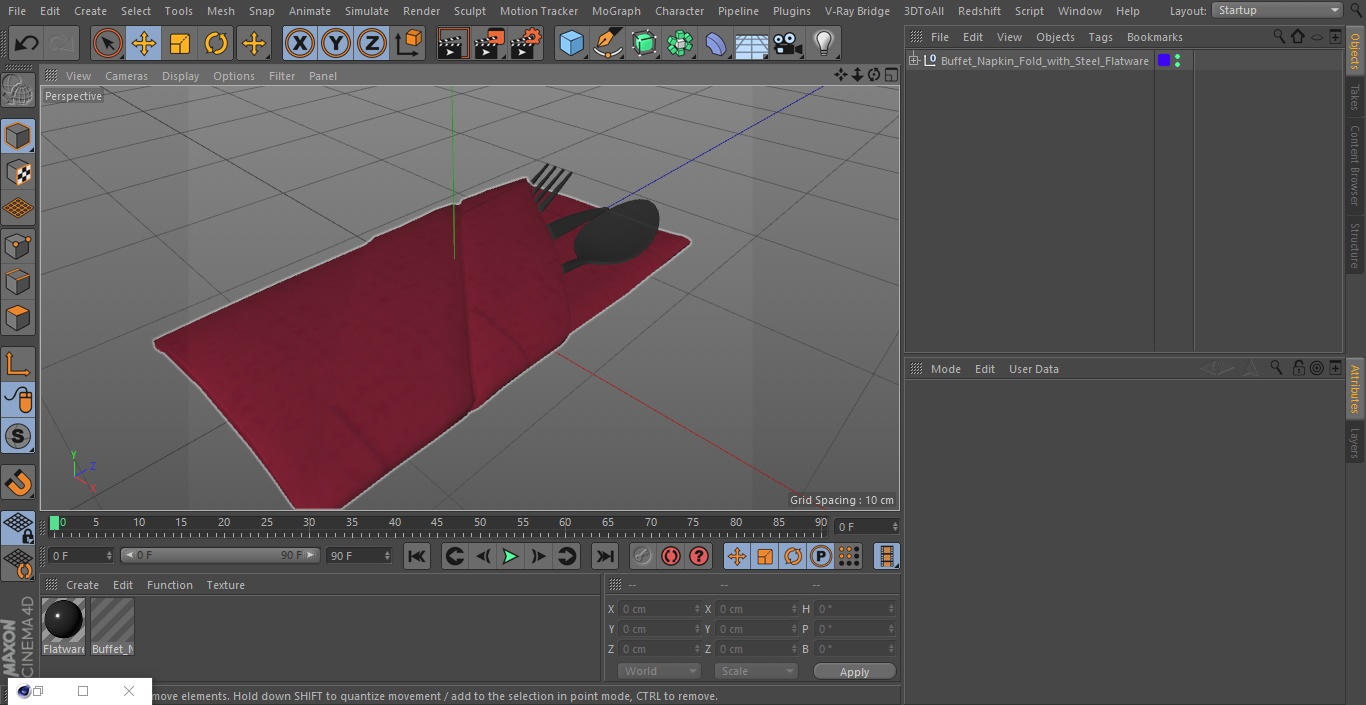Switch coordinate system icon
This screenshot has width=1366, height=705.
click(x=409, y=43)
